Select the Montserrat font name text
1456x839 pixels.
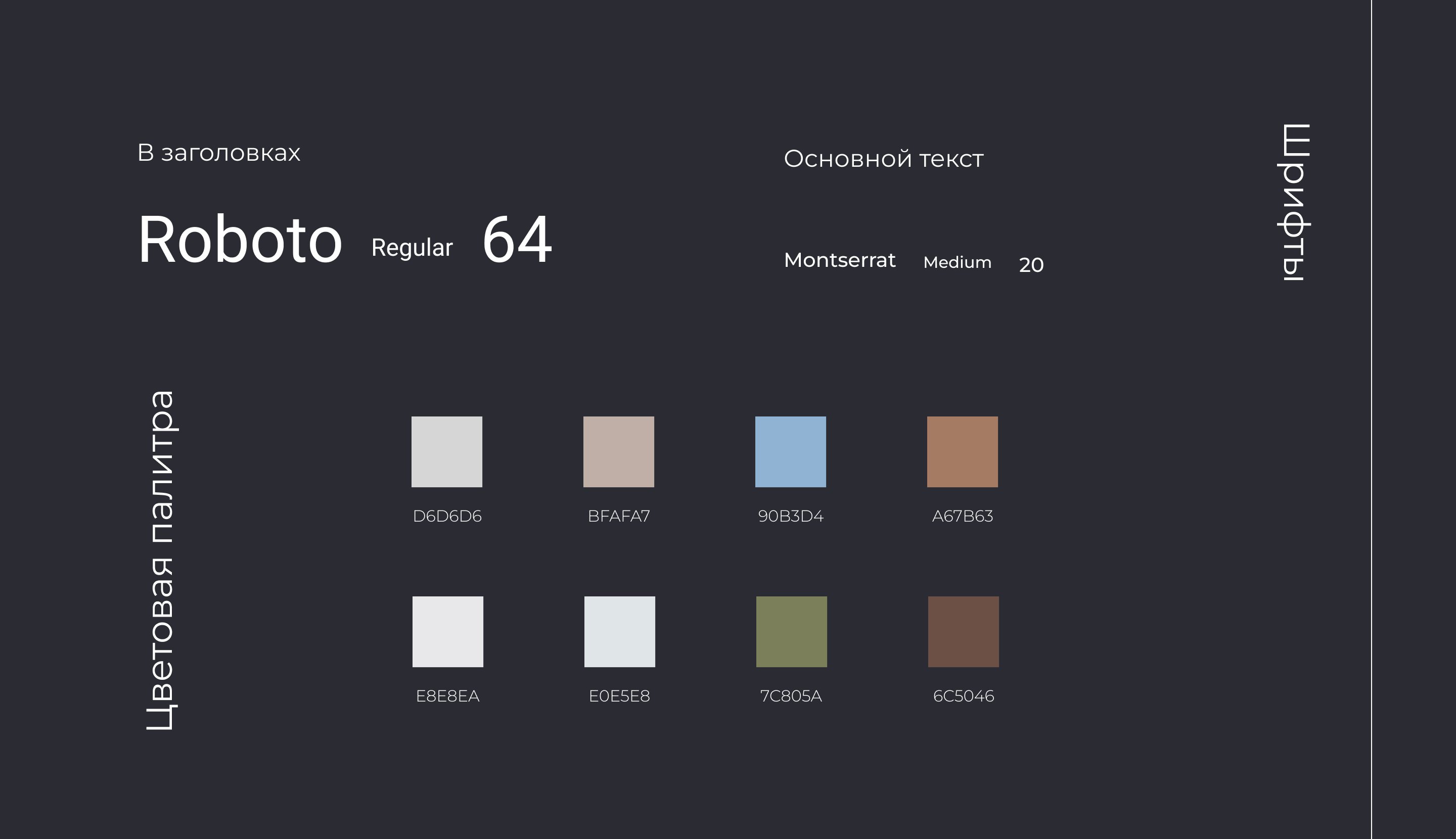pos(839,260)
